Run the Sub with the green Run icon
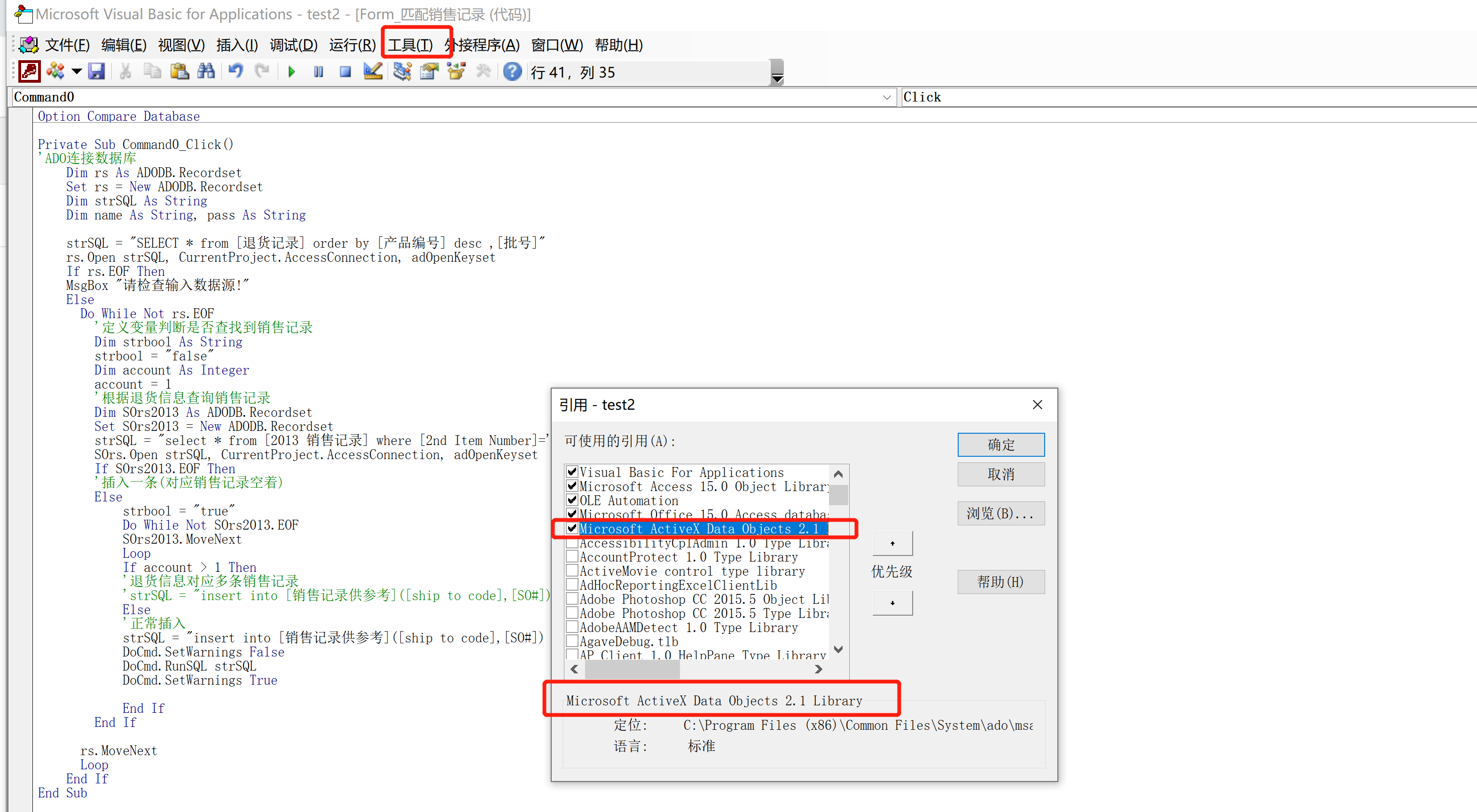Viewport: 1477px width, 812px height. click(x=291, y=71)
